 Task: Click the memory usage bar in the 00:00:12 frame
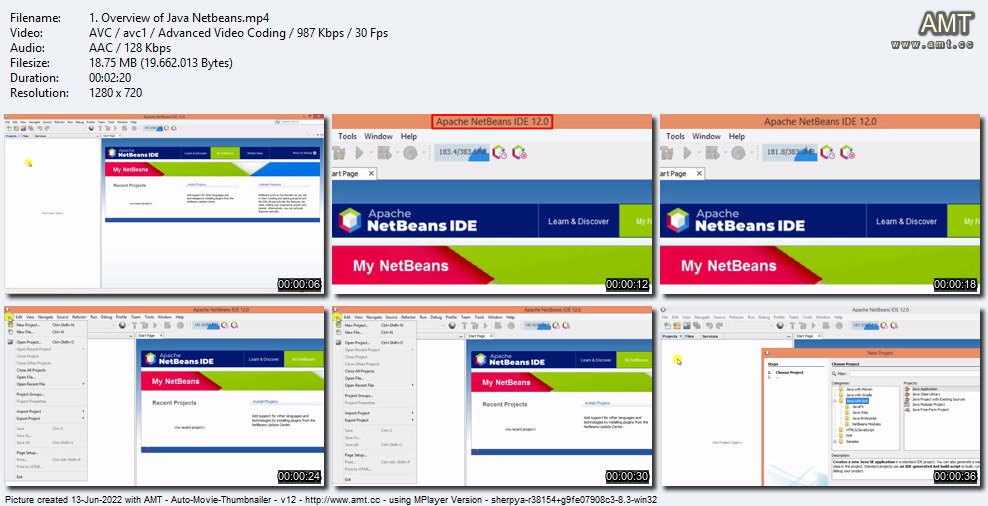462,152
